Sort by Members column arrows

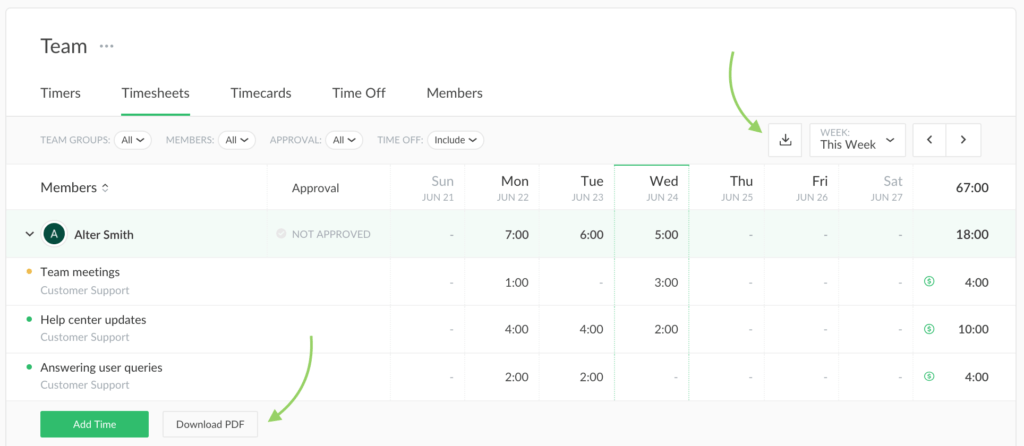(x=104, y=188)
